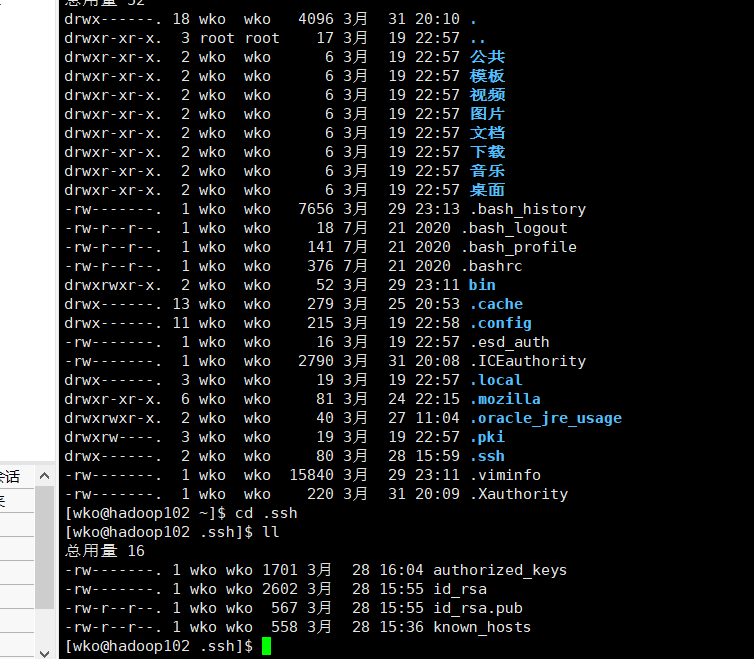Click the id_rsa private key file name

(460, 589)
